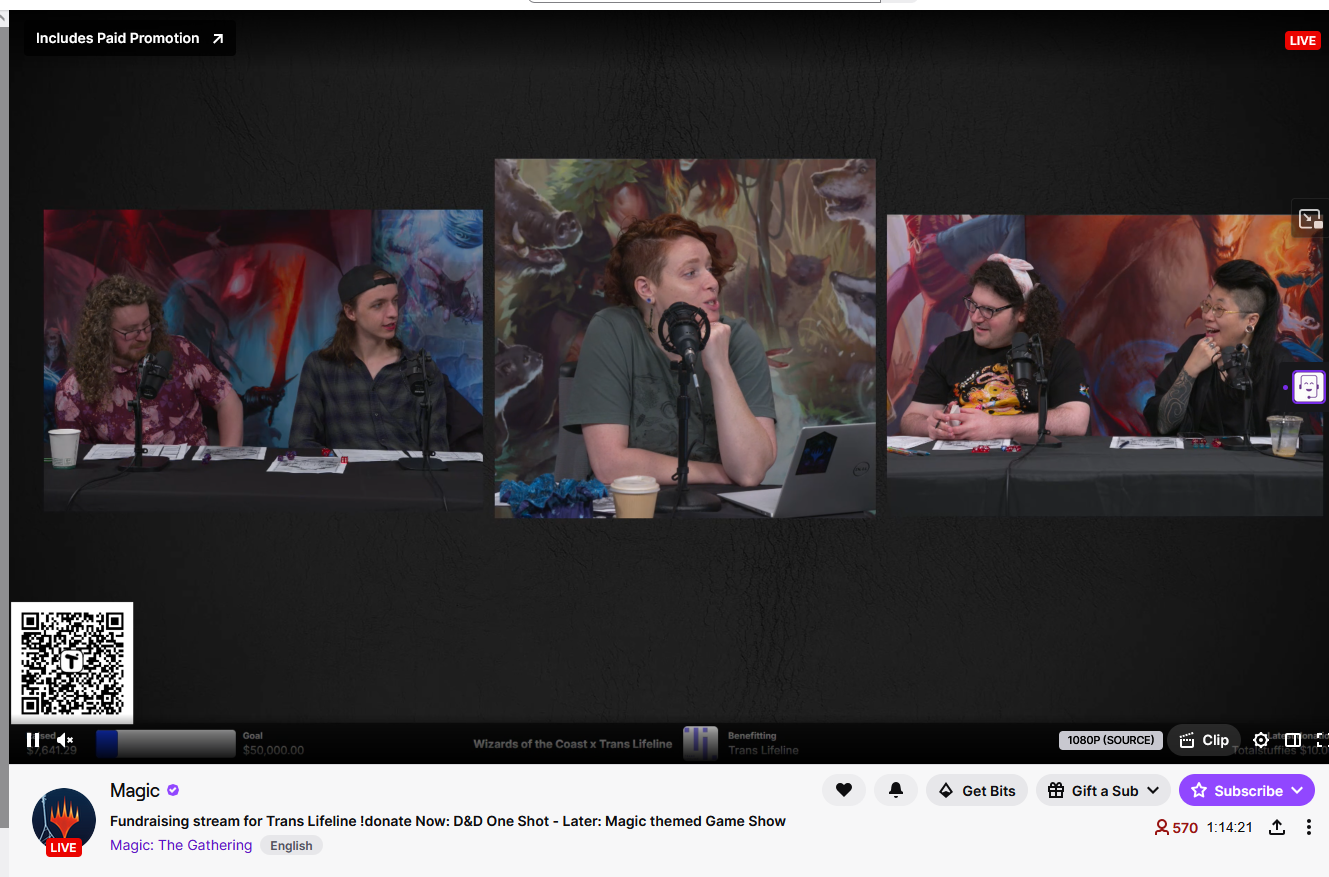Image resolution: width=1329 pixels, height=877 pixels.
Task: Unmute the stream audio
Action: point(65,740)
